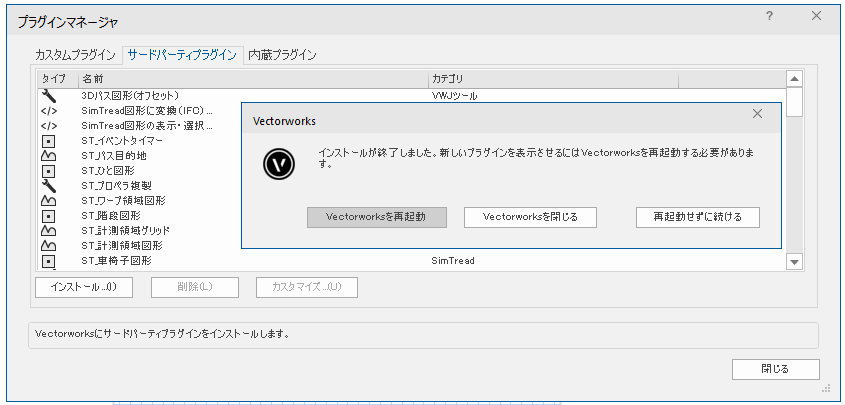Click the wrench icon beside 3Dパス図形(オフセット)
The height and width of the screenshot is (405, 845).
pyautogui.click(x=49, y=96)
